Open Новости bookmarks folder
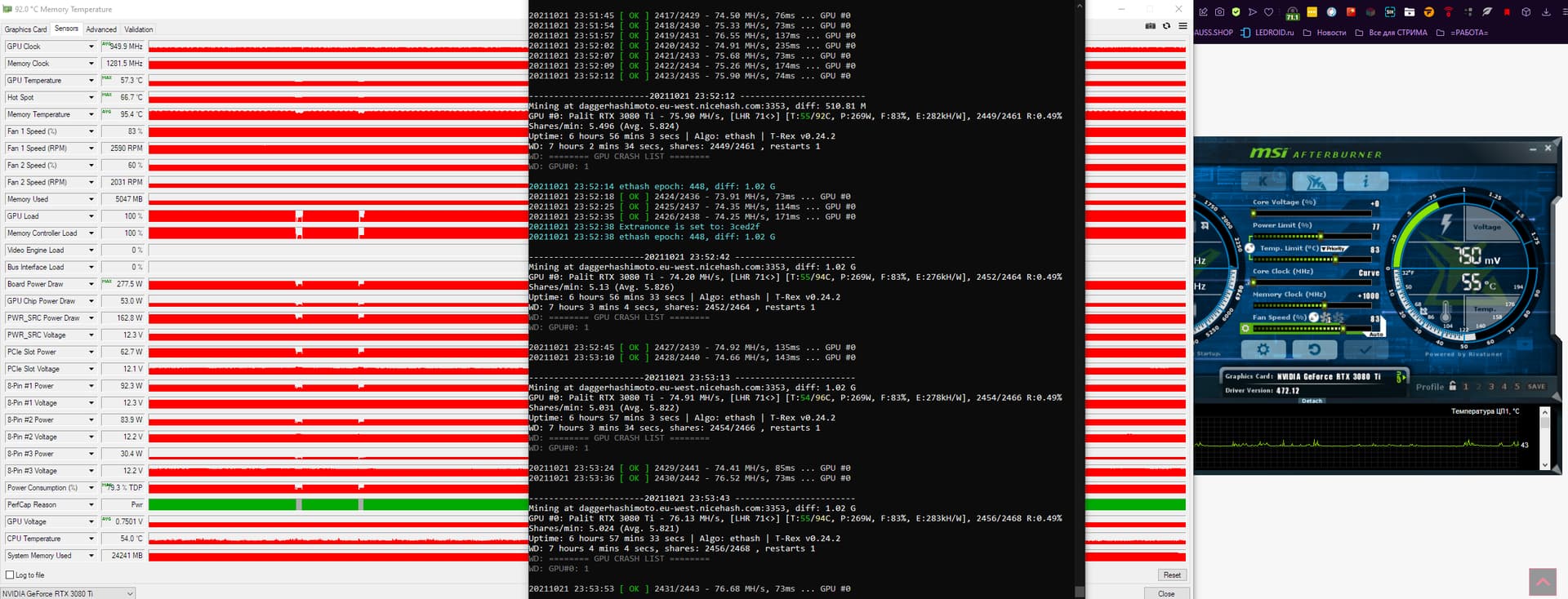 pyautogui.click(x=1324, y=33)
